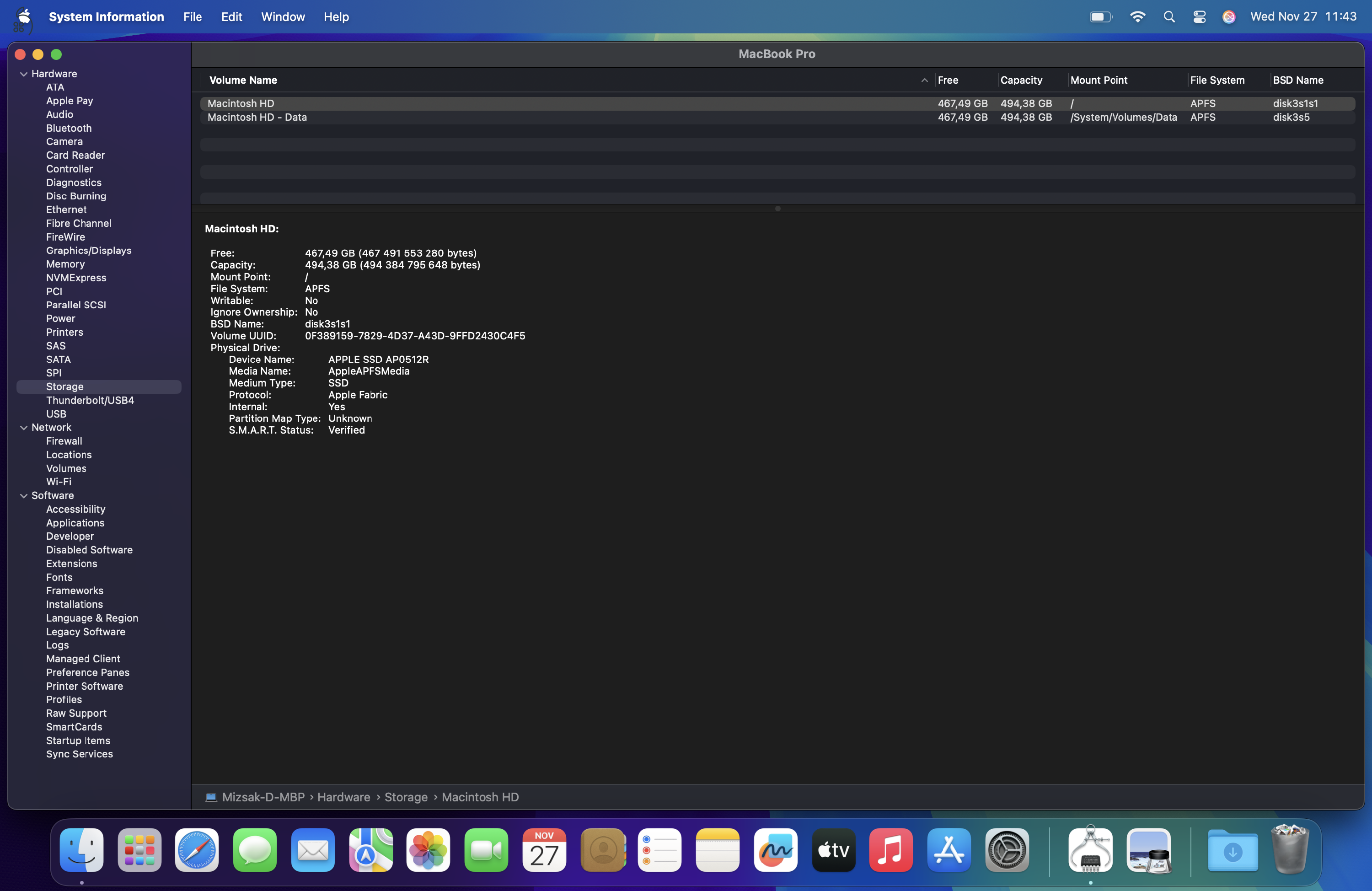This screenshot has height=891, width=1372.
Task: Open Spotlight search magnifier icon
Action: [1169, 17]
